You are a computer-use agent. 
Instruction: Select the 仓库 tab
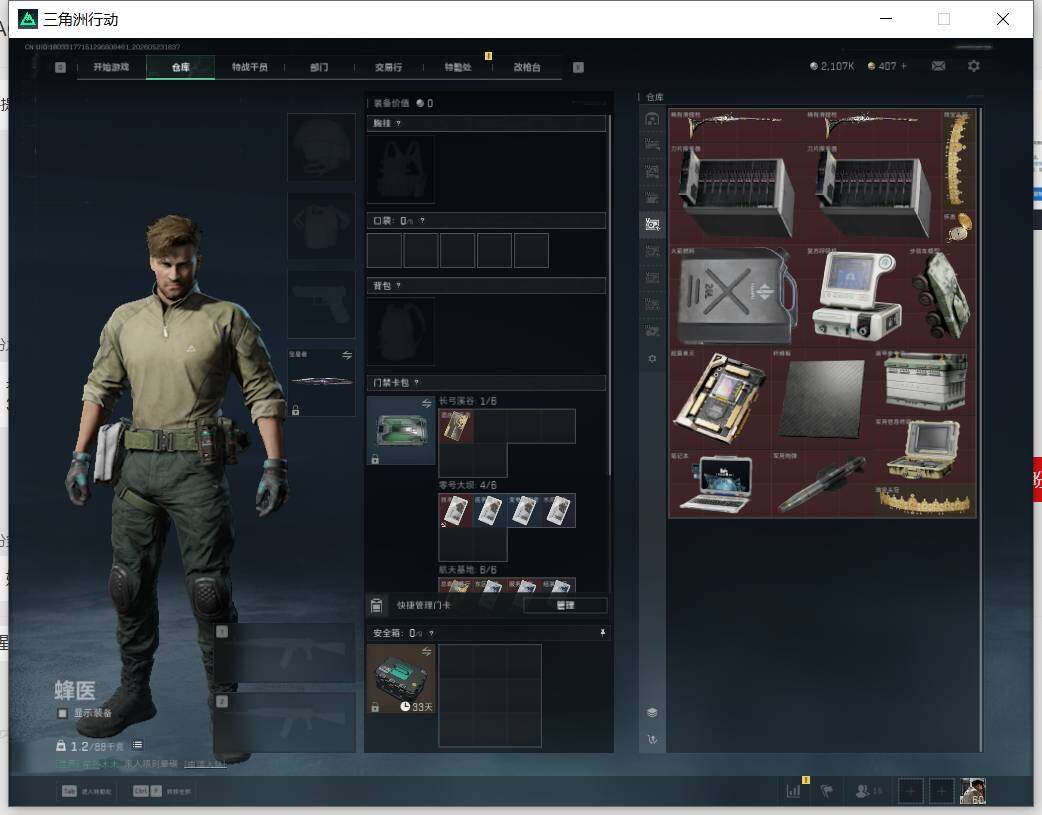click(181, 67)
